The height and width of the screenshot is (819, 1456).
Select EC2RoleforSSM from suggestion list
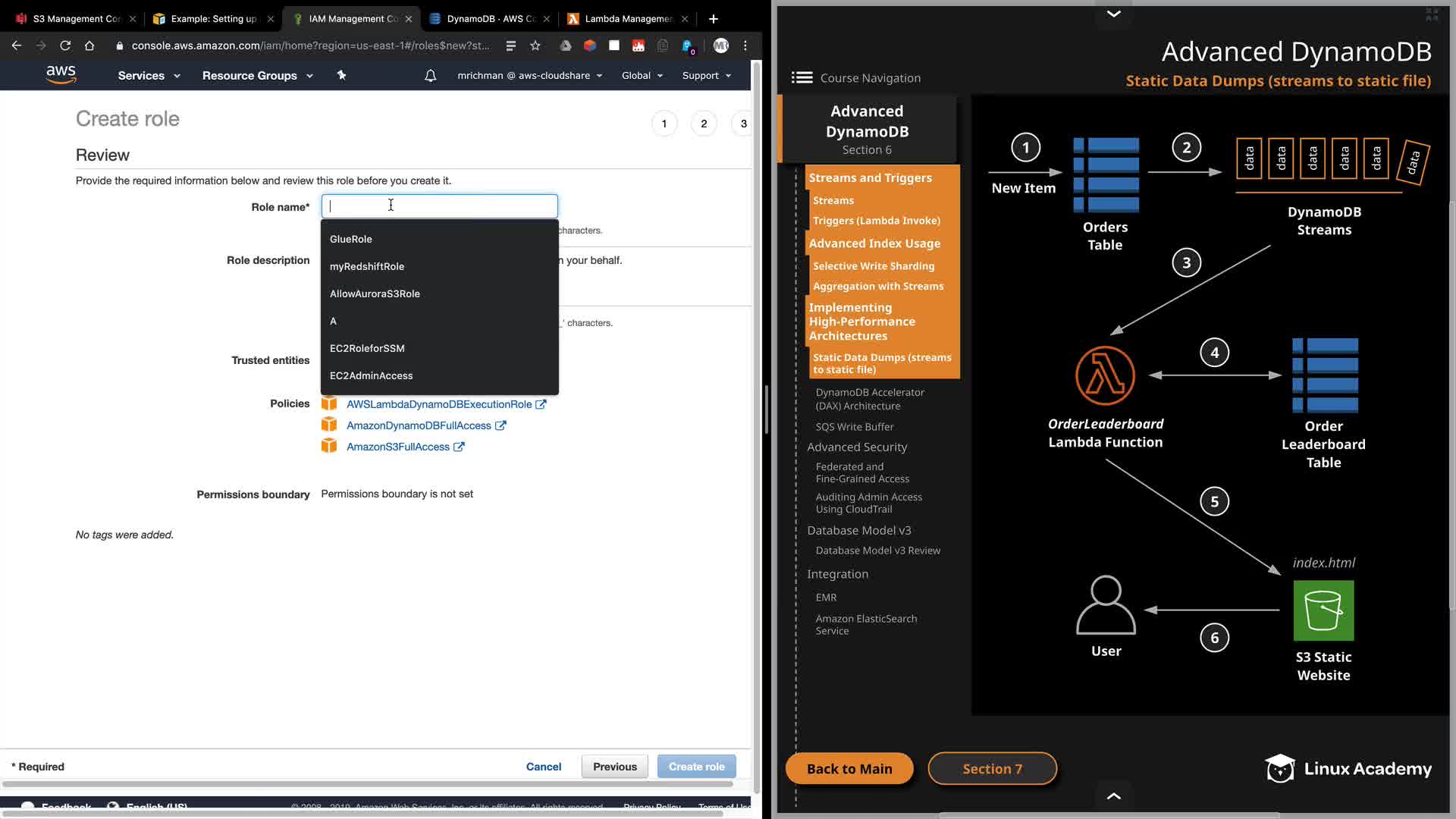click(367, 348)
